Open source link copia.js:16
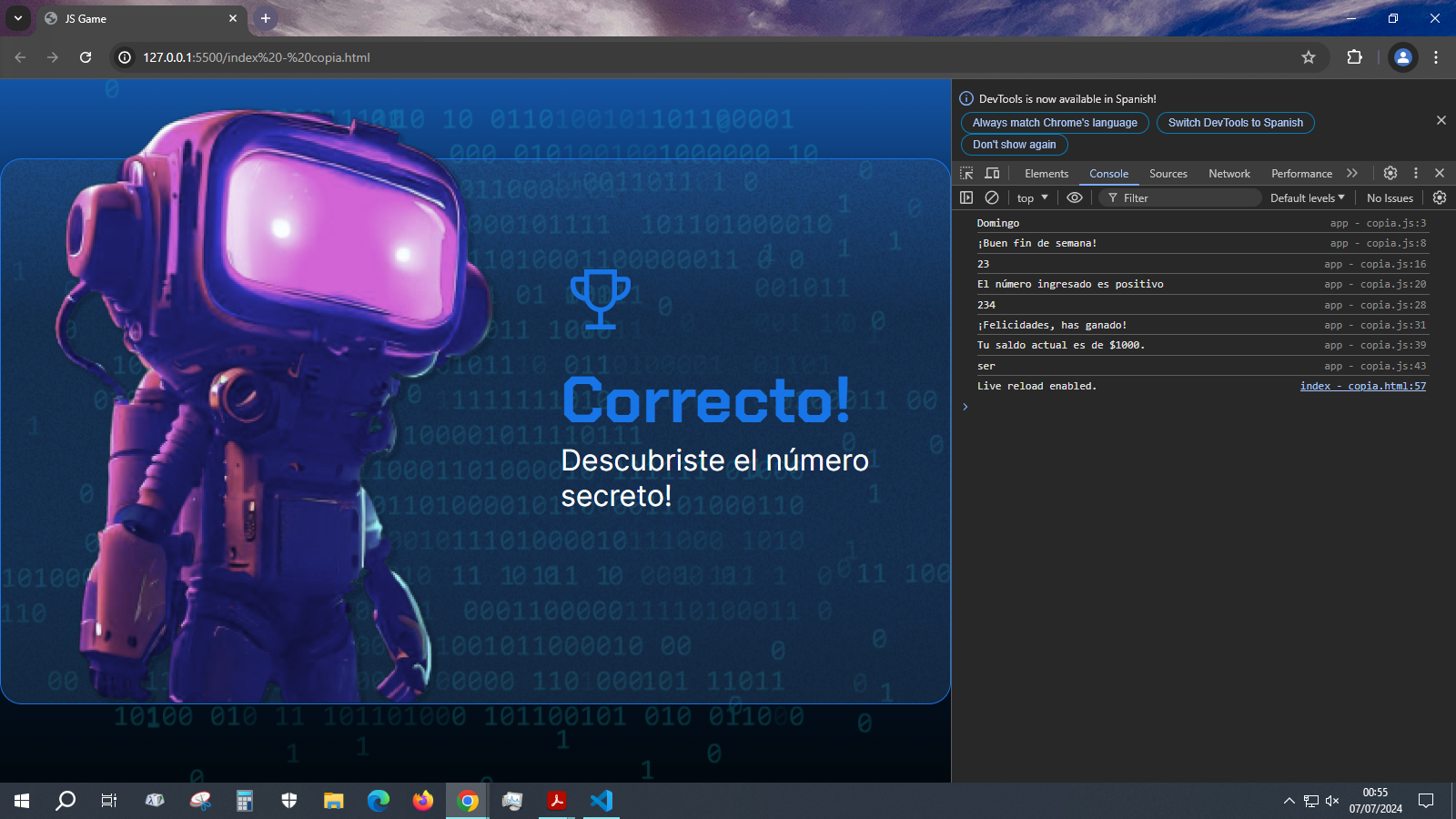The height and width of the screenshot is (819, 1456). tap(1375, 264)
